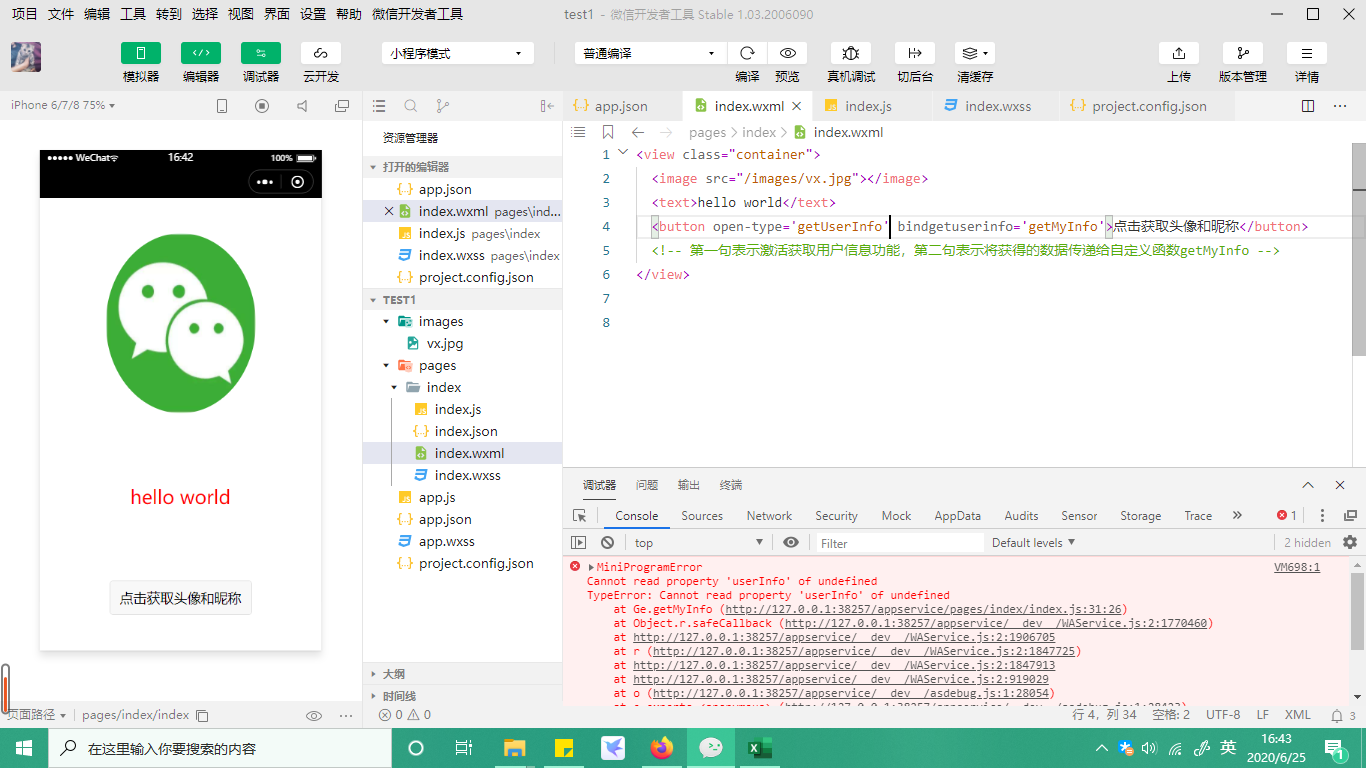Viewport: 1366px width, 768px height.
Task: Click the simulator record icon
Action: pyautogui.click(x=262, y=106)
